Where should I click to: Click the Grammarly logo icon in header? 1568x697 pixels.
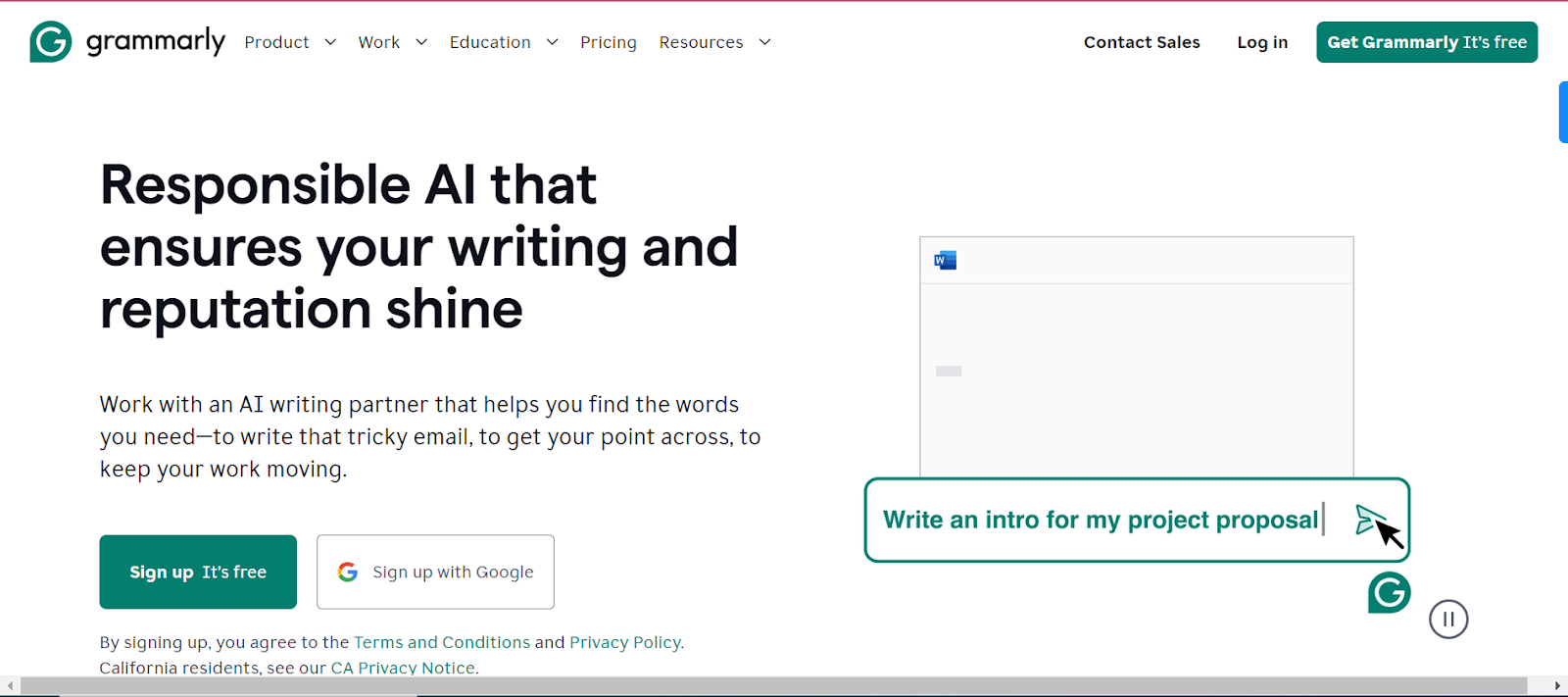point(51,42)
